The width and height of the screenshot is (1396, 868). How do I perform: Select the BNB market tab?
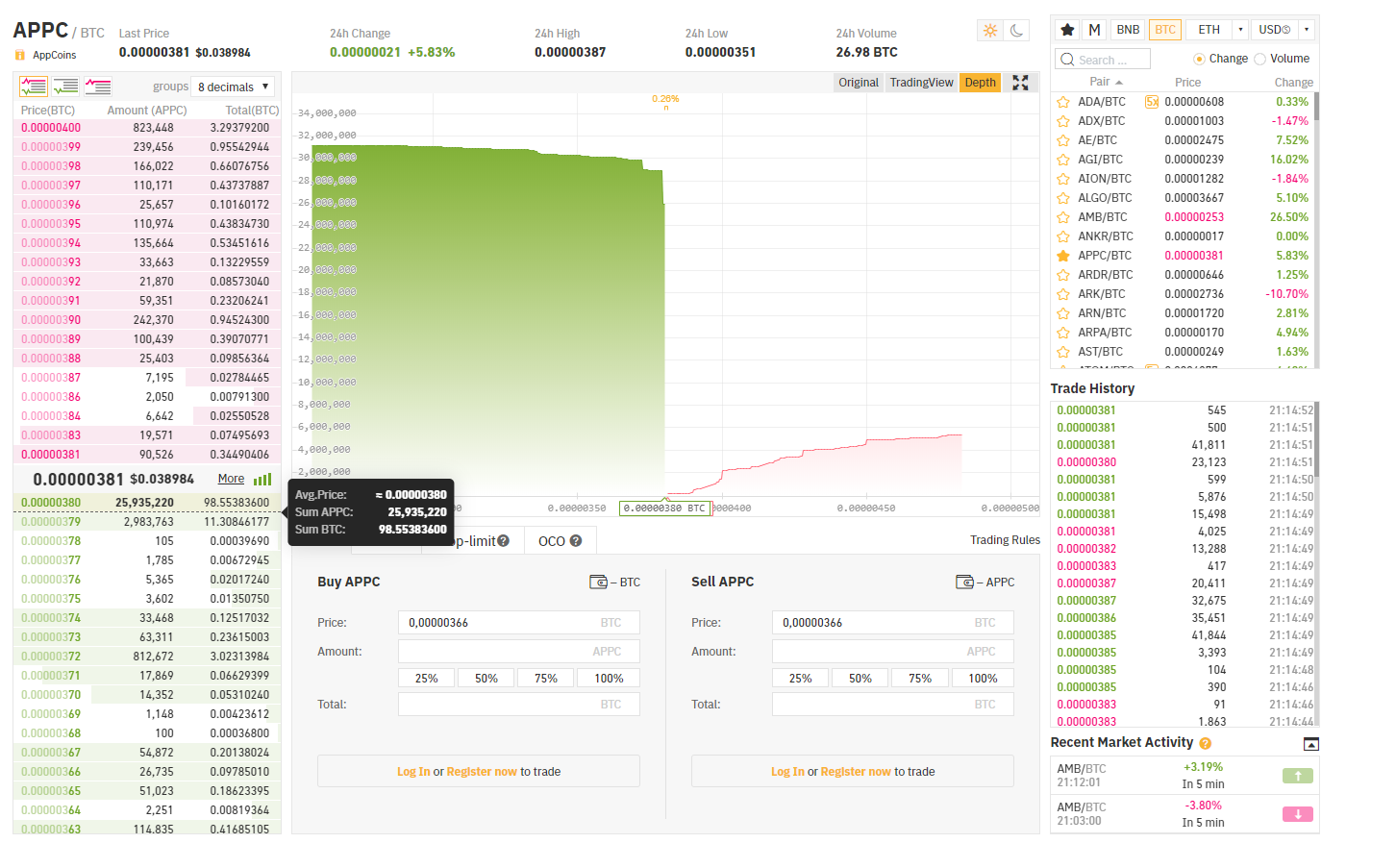coord(1128,30)
